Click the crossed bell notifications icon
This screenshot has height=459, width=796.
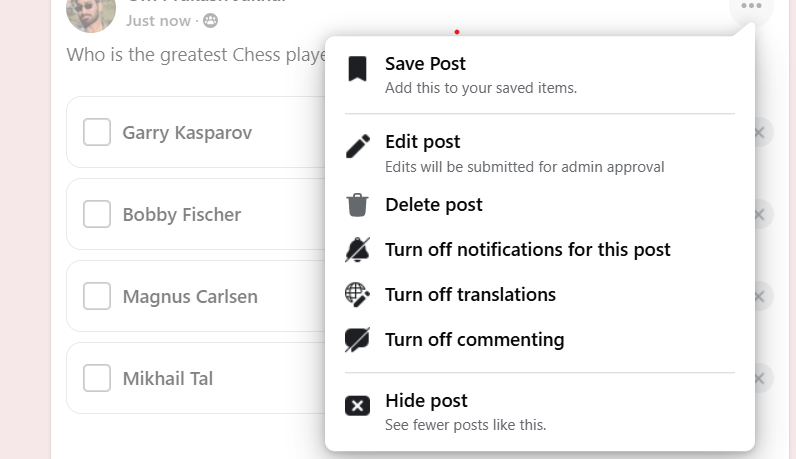point(357,250)
